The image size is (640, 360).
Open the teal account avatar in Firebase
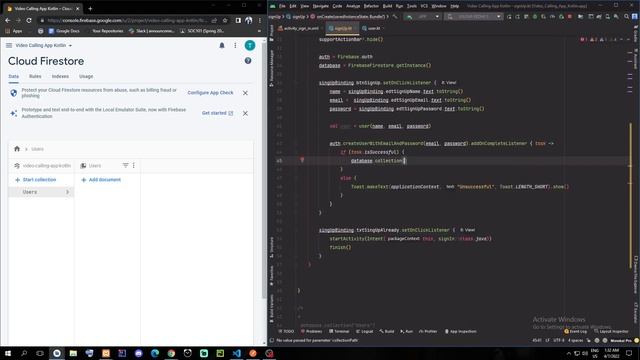point(250,45)
